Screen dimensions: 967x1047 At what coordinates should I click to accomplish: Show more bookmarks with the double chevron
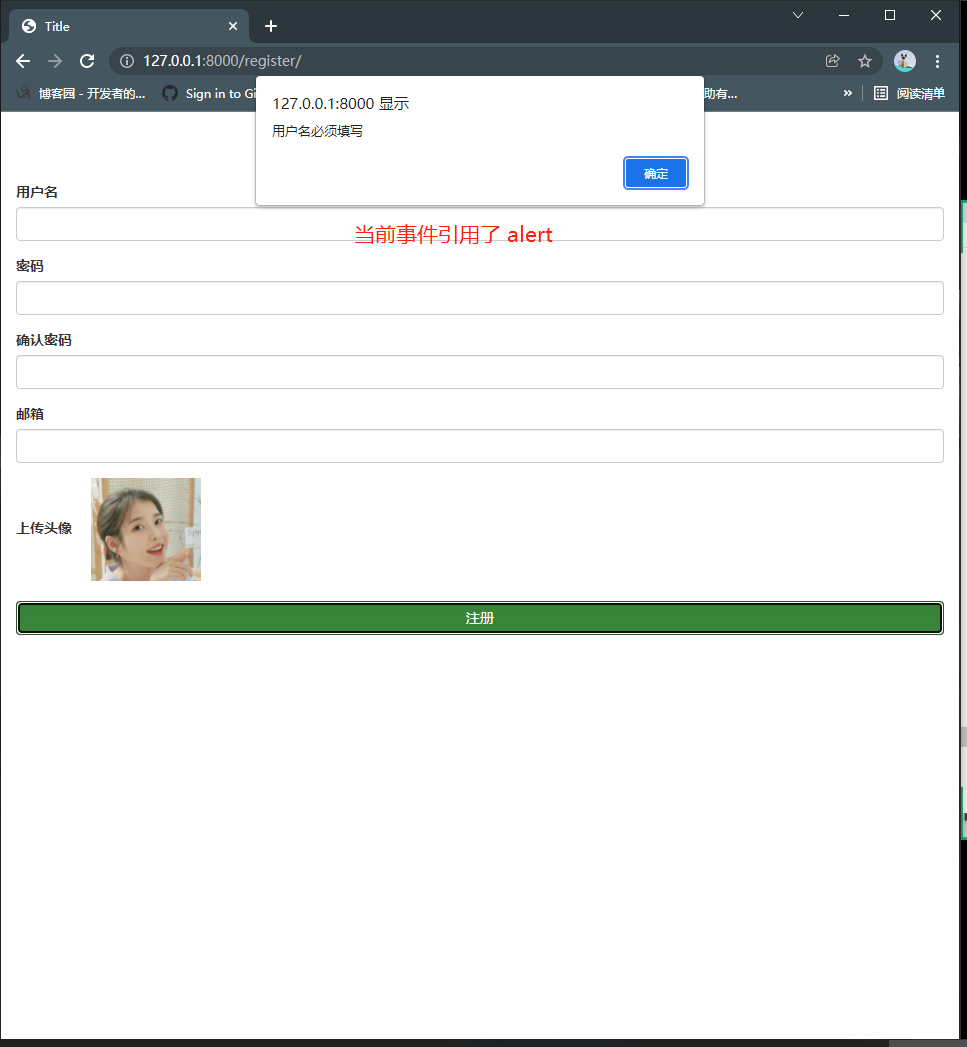pyautogui.click(x=847, y=93)
